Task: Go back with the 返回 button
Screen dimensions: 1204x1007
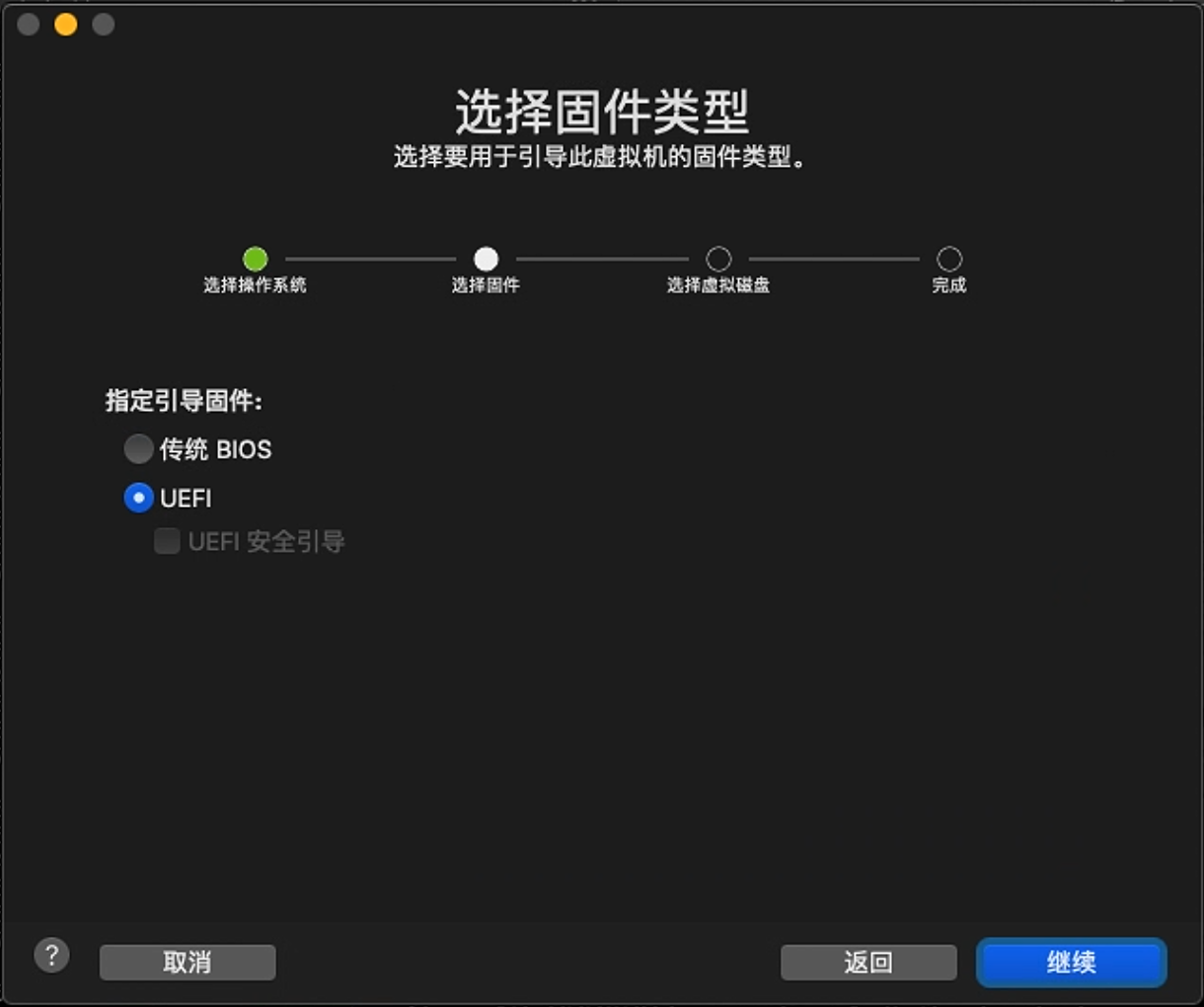Action: tap(868, 963)
